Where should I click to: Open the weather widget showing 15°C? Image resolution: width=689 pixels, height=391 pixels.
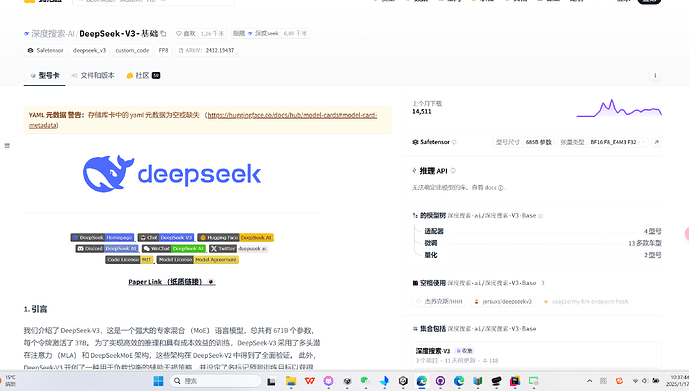coord(8,380)
